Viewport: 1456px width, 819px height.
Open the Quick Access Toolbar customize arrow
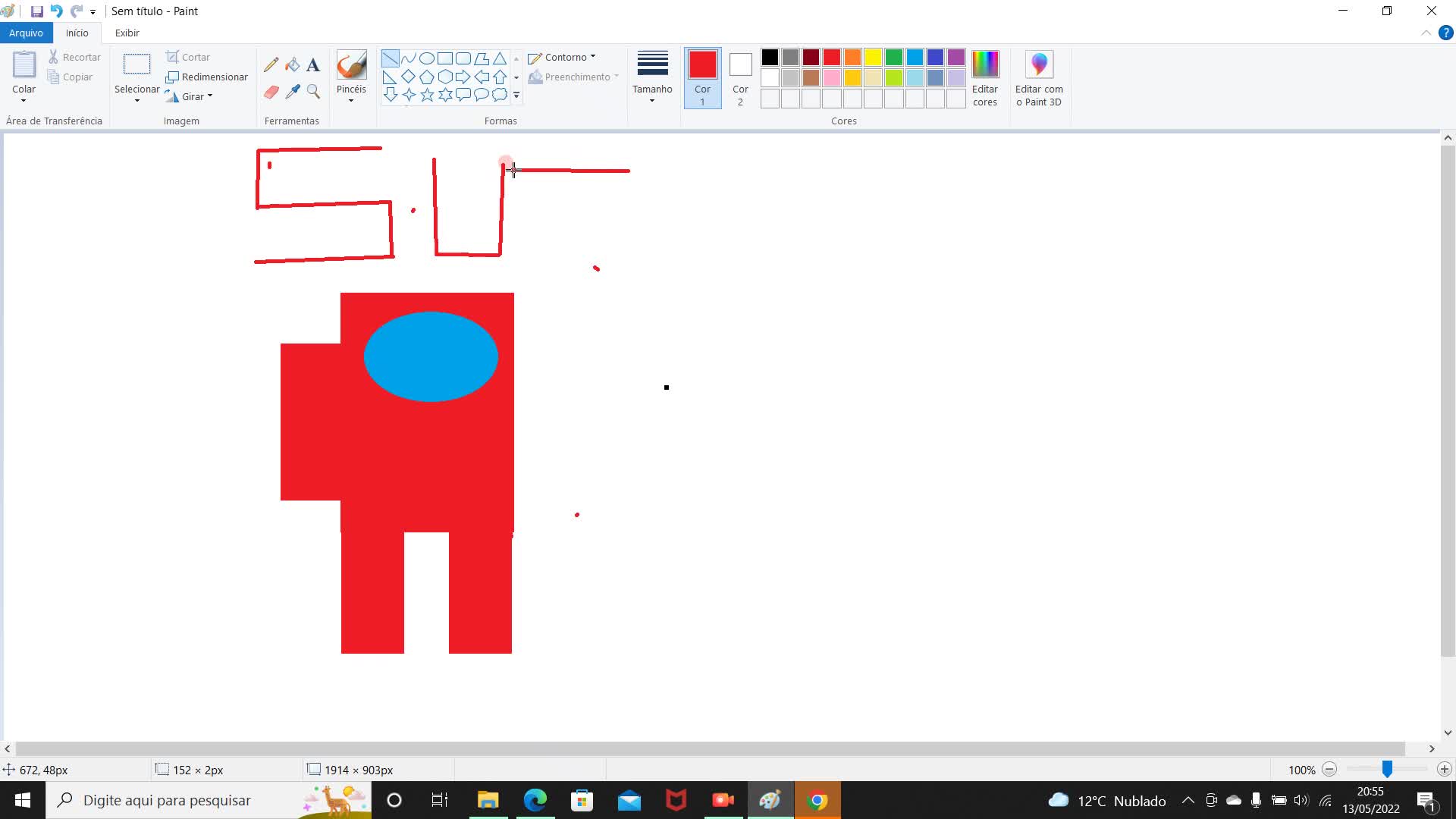[x=93, y=12]
